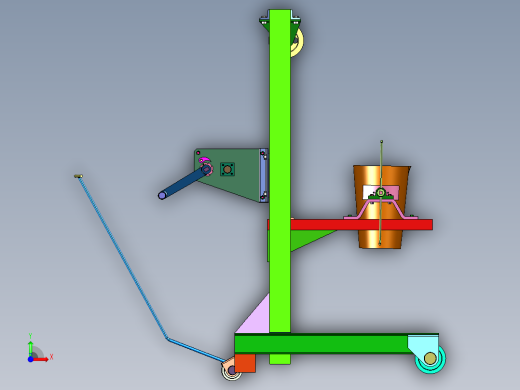Select the green bearing on bucket front

pyautogui.click(x=381, y=194)
